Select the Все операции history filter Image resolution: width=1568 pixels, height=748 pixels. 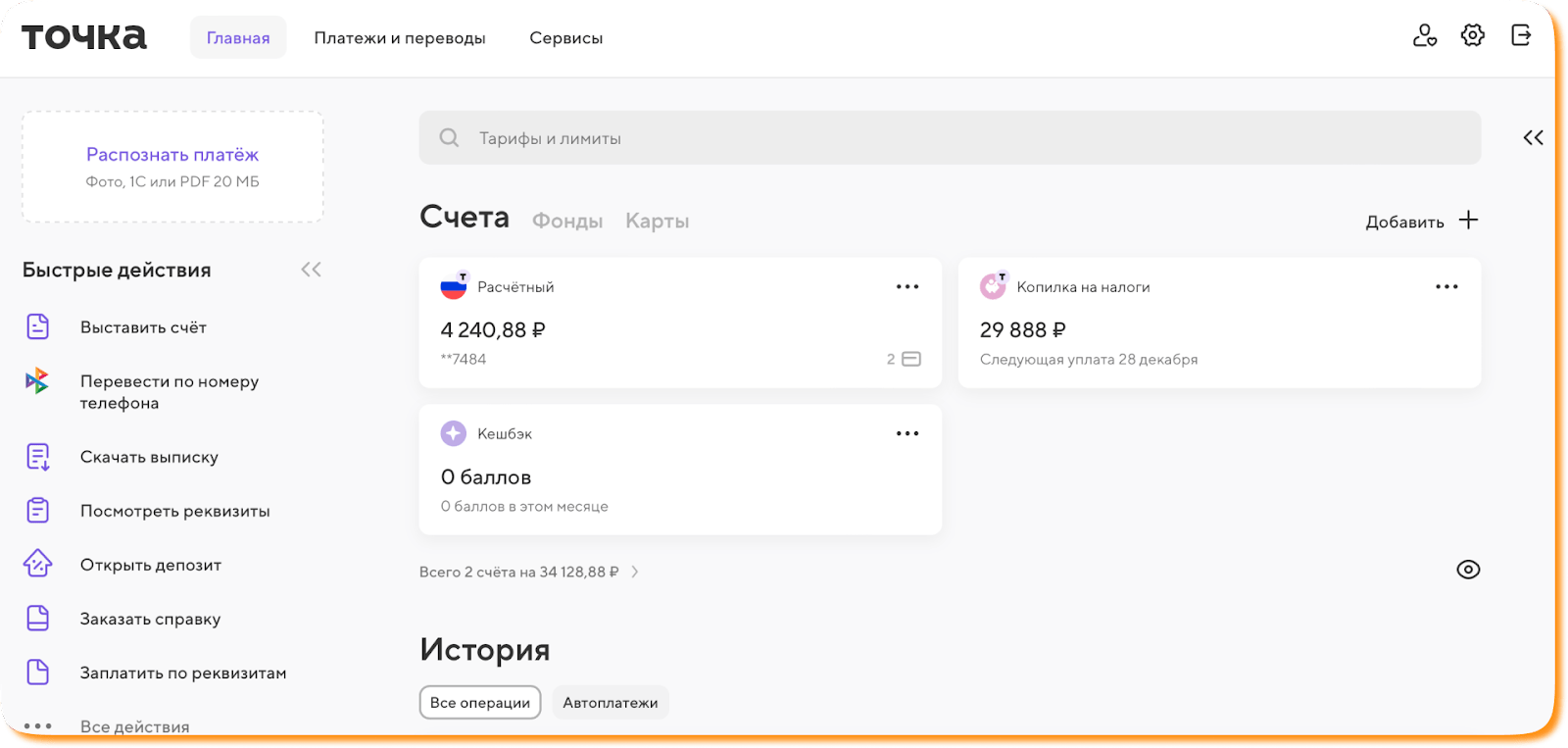pos(479,703)
